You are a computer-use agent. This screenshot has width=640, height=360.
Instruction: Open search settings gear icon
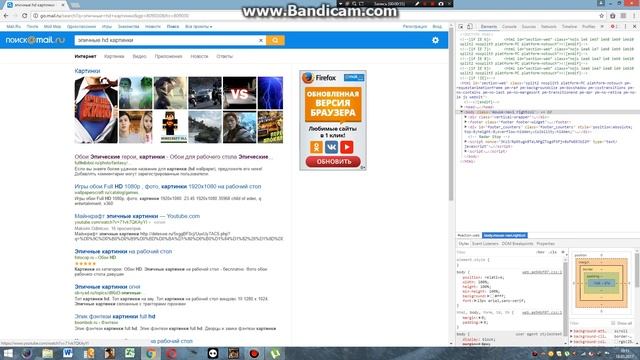click(x=436, y=40)
